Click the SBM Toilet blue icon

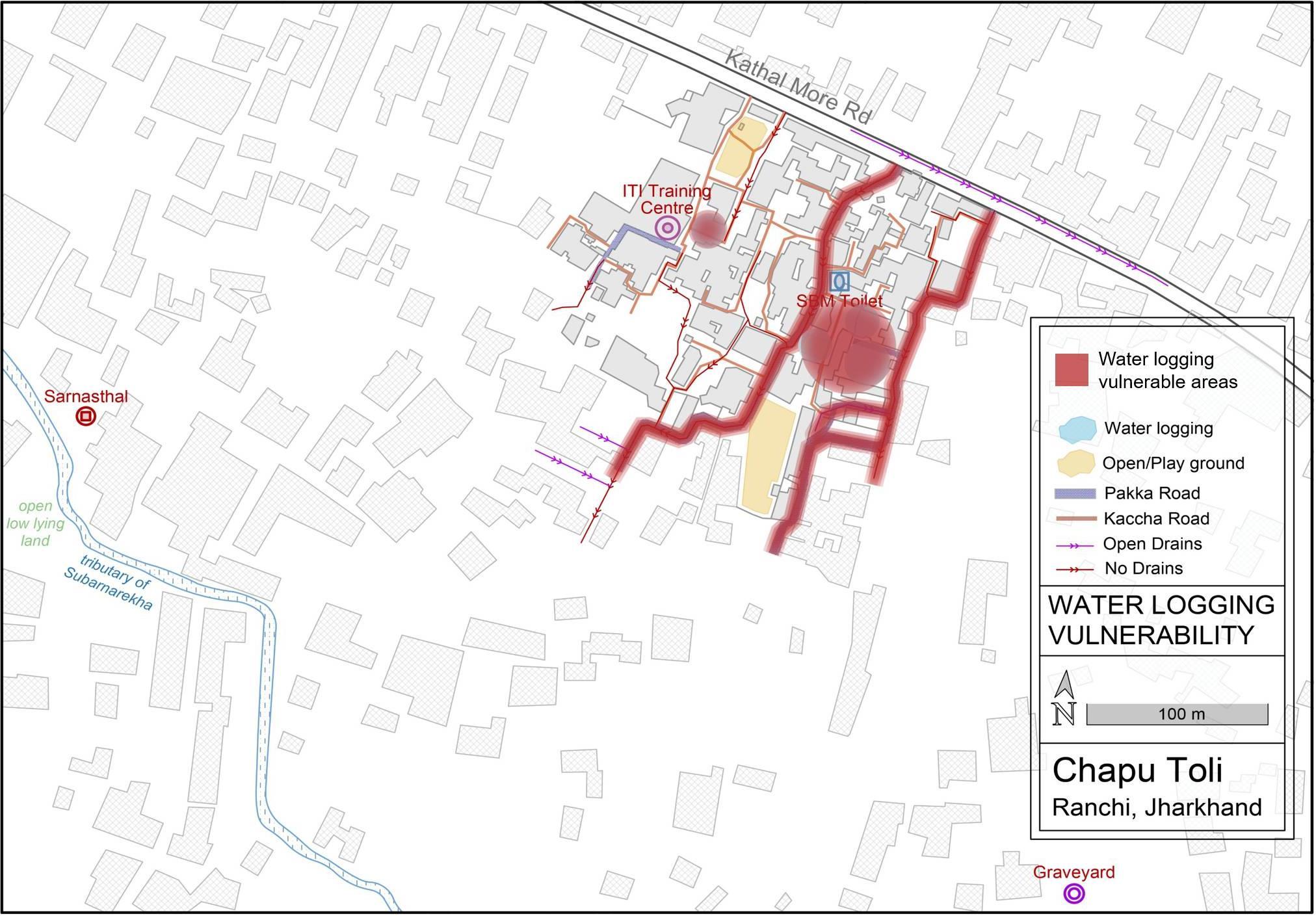[839, 281]
